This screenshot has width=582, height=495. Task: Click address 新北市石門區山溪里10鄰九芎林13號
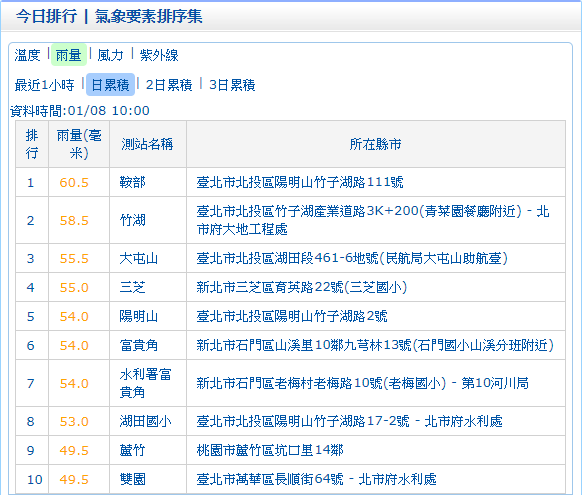coord(375,345)
